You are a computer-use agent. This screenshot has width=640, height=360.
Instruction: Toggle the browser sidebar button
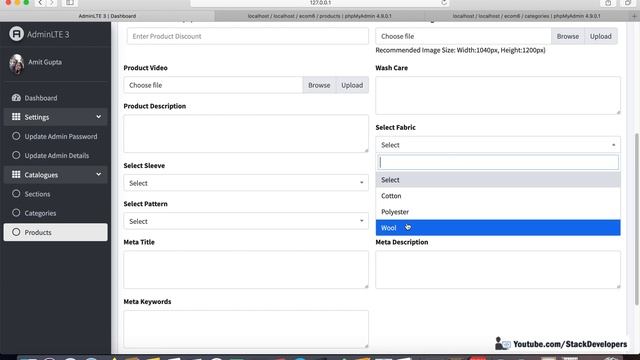[70, 3]
